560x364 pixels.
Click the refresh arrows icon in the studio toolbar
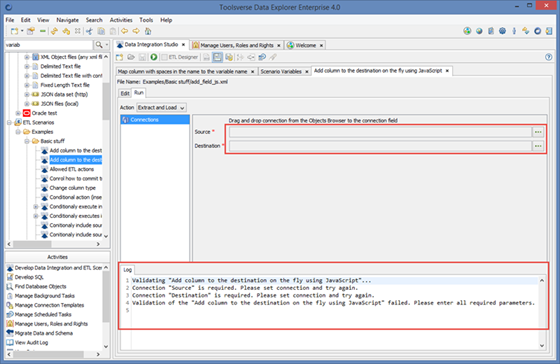pyautogui.click(x=262, y=57)
